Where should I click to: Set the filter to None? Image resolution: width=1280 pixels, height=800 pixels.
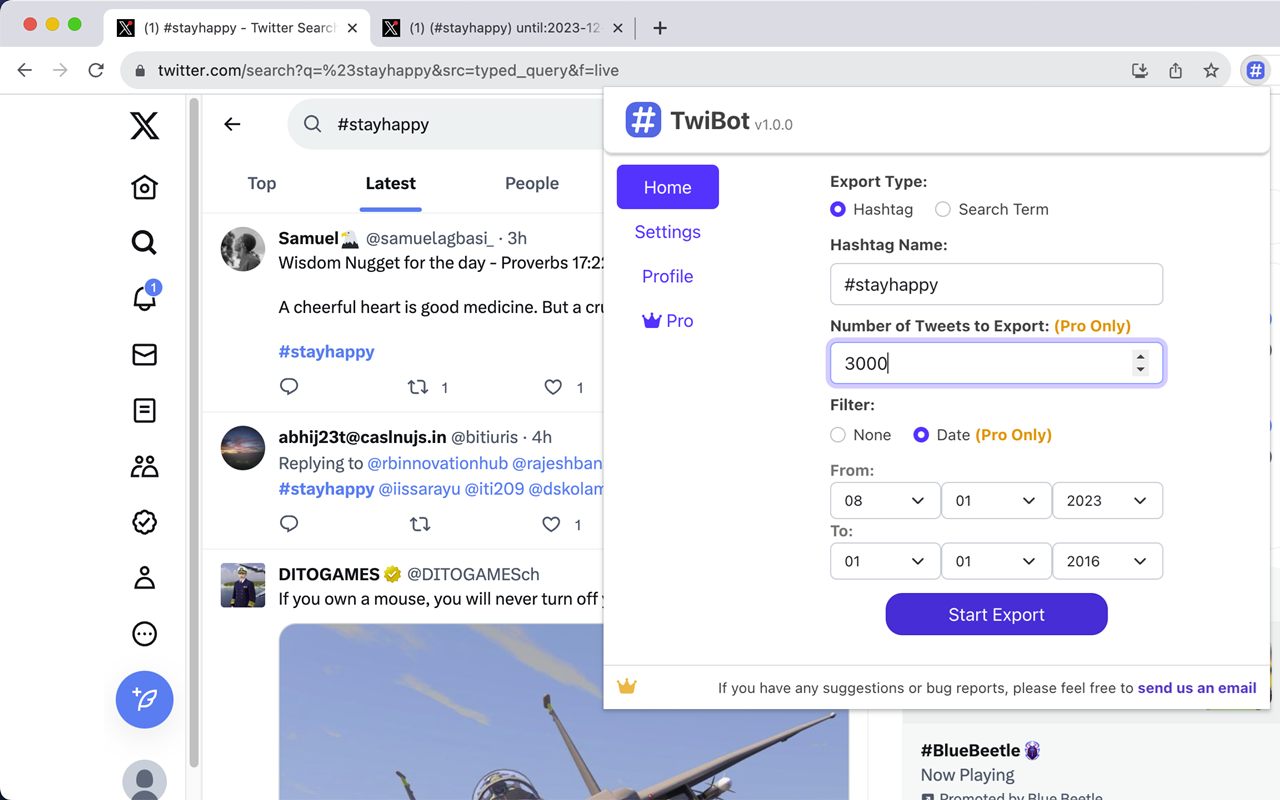(837, 434)
